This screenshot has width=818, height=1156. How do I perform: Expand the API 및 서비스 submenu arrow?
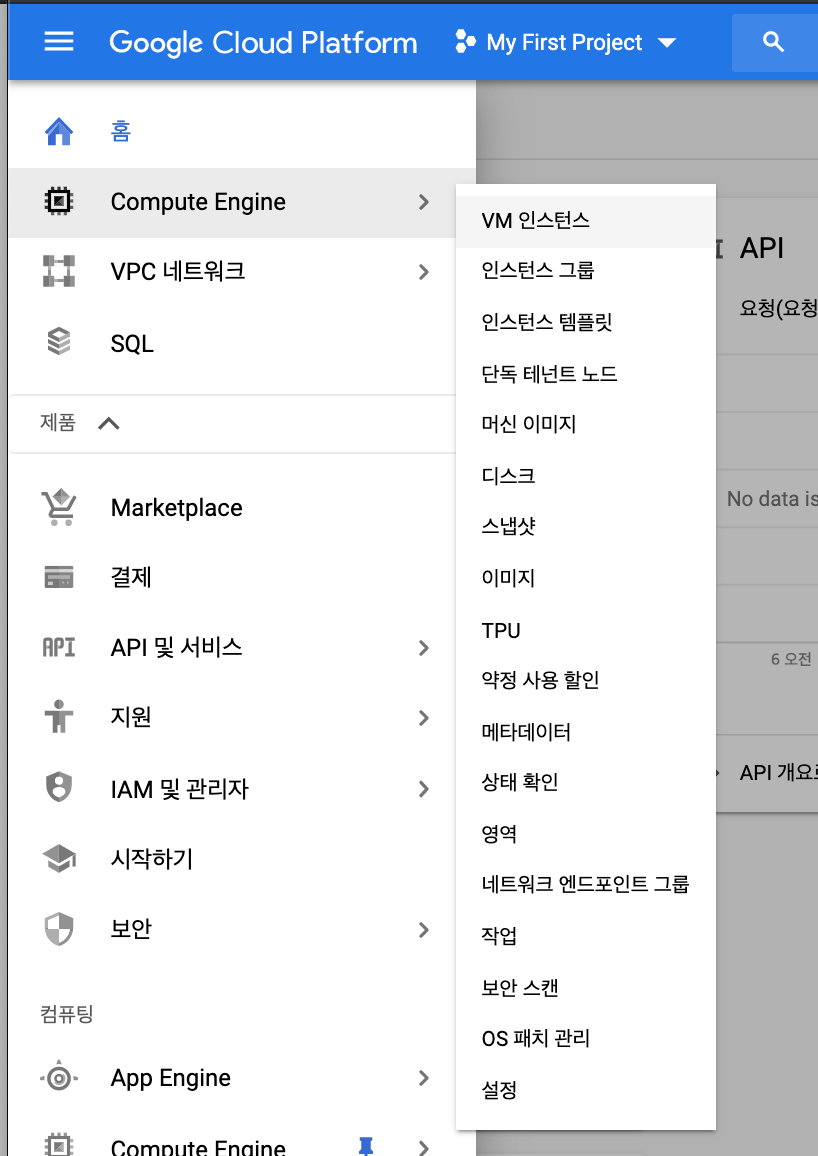tap(424, 648)
